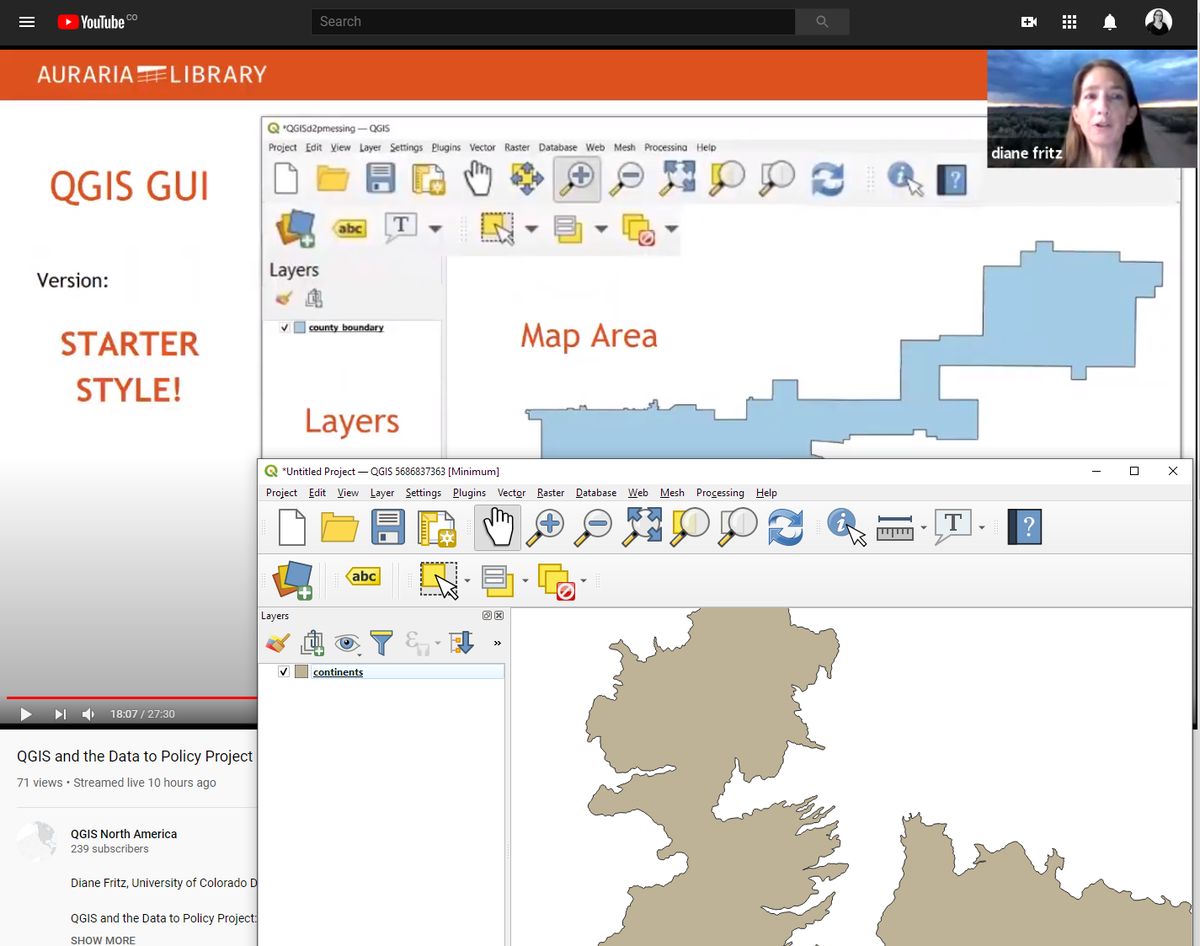The height and width of the screenshot is (946, 1200).
Task: Open Data Source Manager in Untitled Project window
Action: 293,580
